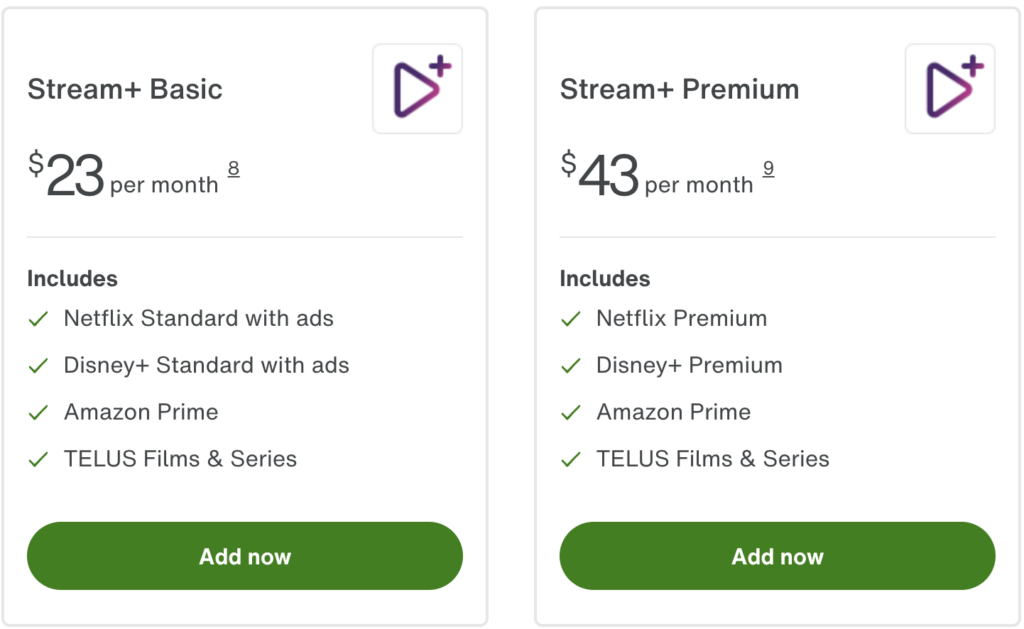The width and height of the screenshot is (1024, 629).
Task: Open footnote 9 next to Premium price
Action: click(768, 168)
